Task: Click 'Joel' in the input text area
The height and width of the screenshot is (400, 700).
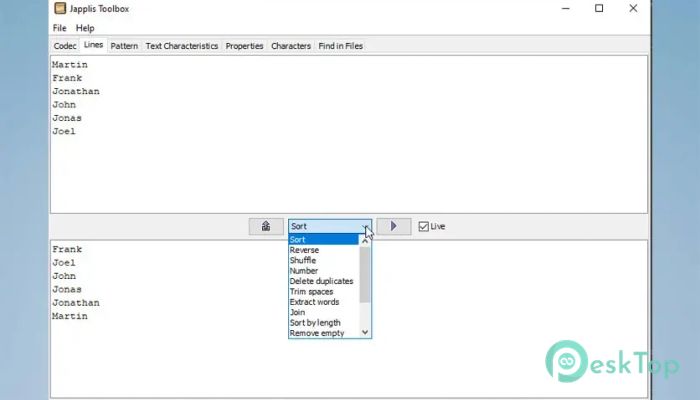Action: tap(64, 132)
